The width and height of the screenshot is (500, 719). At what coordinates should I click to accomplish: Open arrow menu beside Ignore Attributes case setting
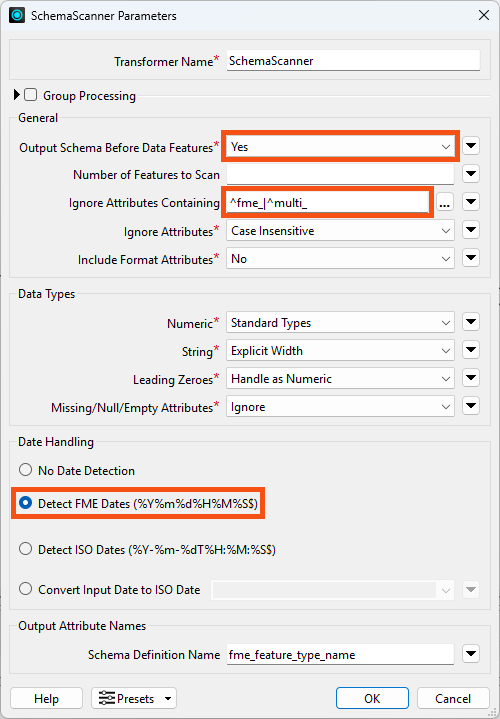pyautogui.click(x=471, y=231)
